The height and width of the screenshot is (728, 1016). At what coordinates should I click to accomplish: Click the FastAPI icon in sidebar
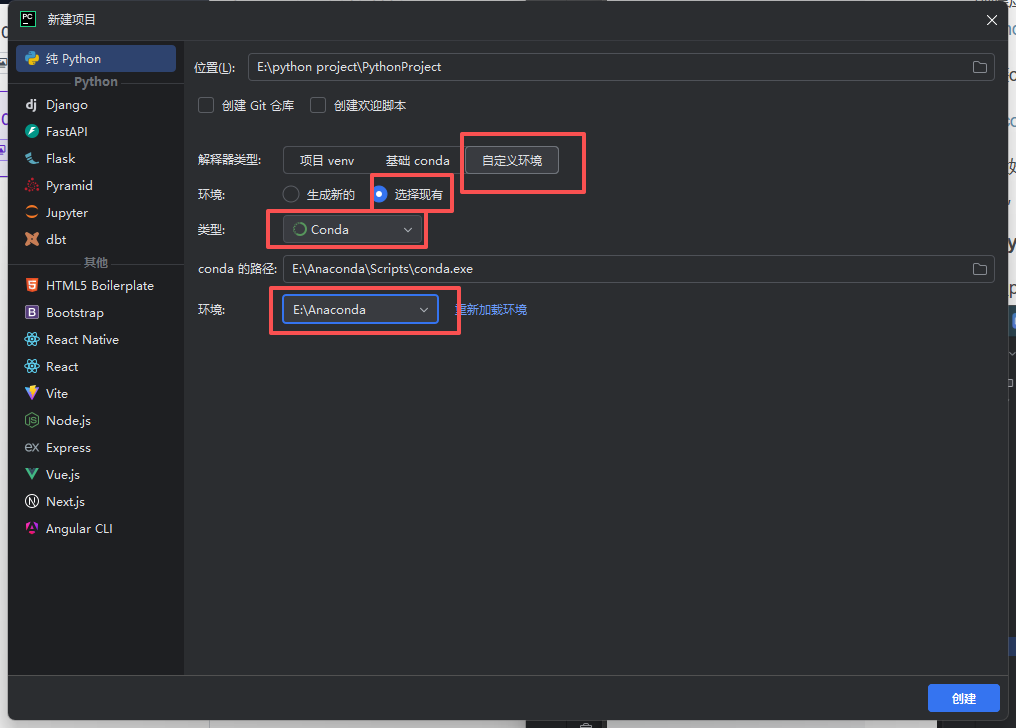click(32, 131)
